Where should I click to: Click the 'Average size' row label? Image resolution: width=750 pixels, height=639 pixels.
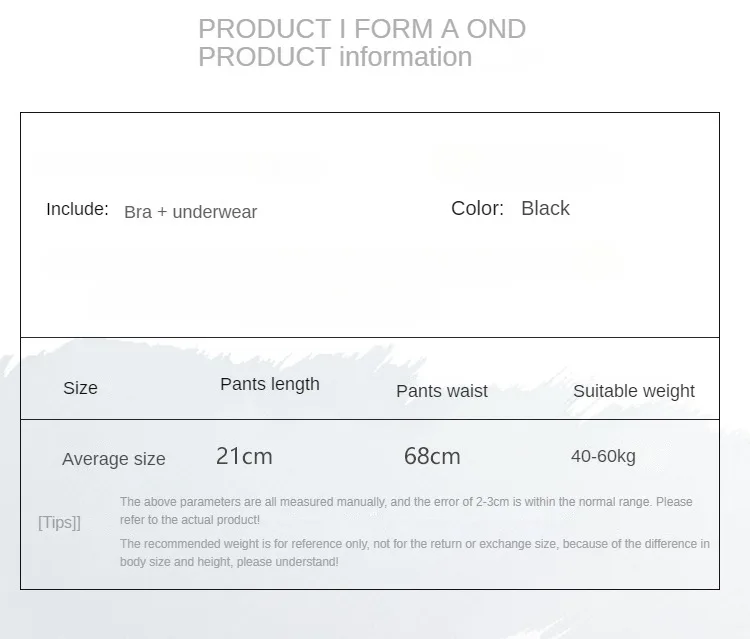113,459
